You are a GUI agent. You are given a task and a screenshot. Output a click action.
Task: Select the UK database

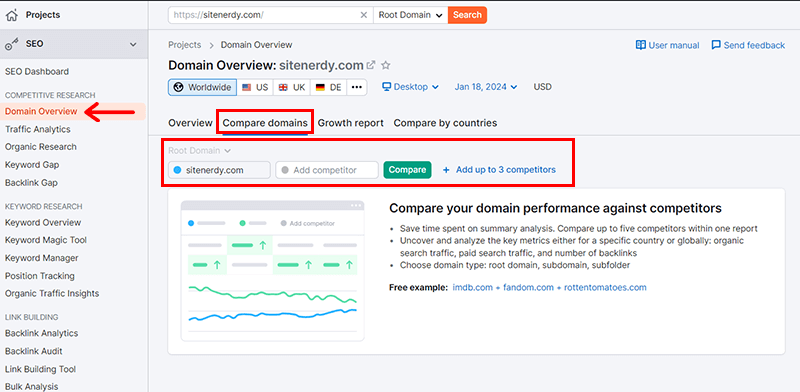[292, 87]
